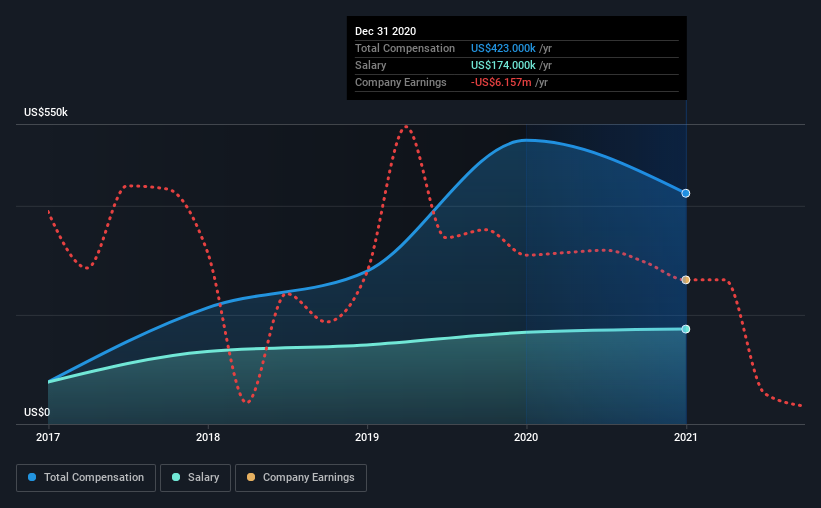
Task: Click the -US$6.157m company earnings value
Action: point(501,82)
